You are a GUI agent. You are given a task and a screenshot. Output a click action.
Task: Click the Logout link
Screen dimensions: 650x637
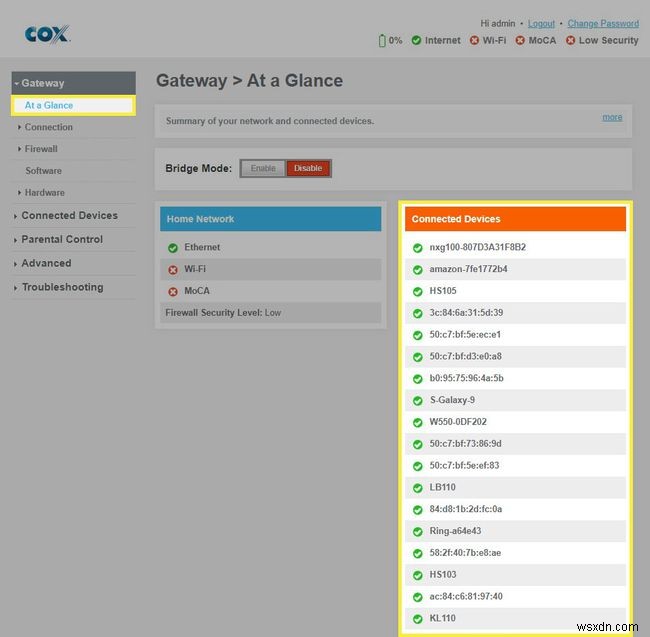point(541,24)
